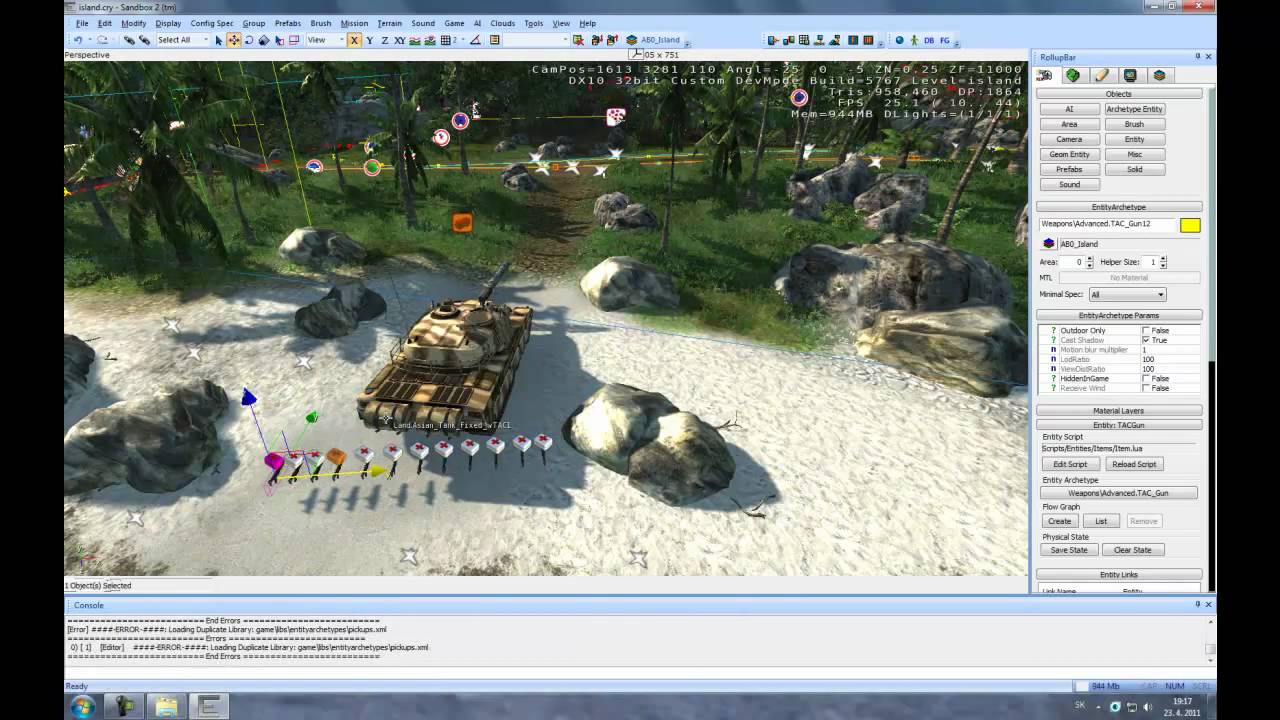
Task: Toggle the Receive Wind checkbox
Action: [1146, 388]
